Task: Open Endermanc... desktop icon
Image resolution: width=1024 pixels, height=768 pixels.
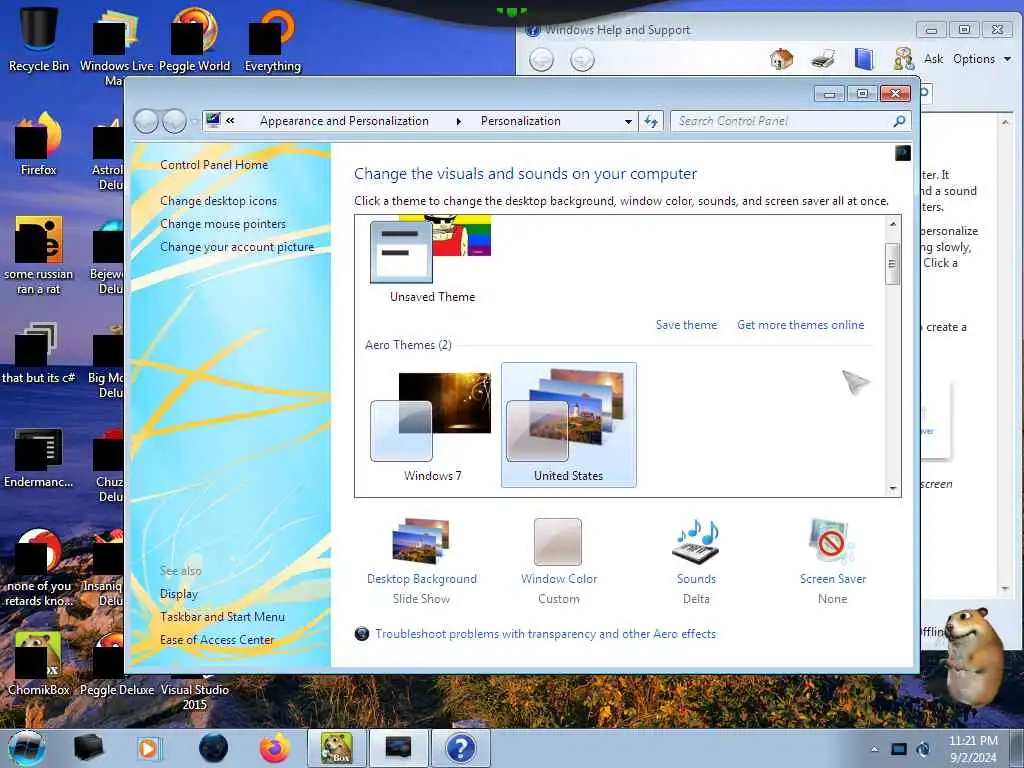Action: click(x=39, y=457)
